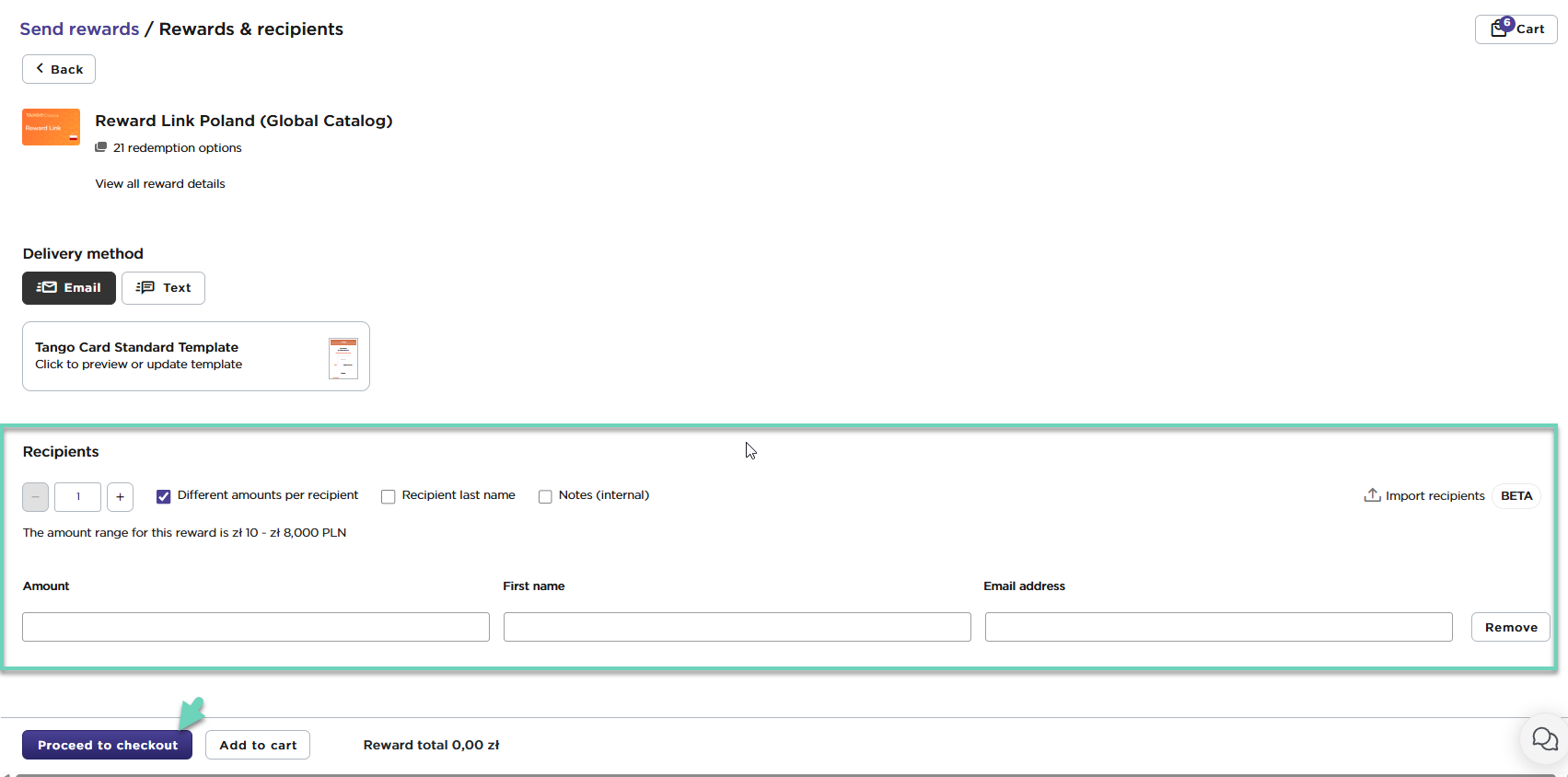Click the Send rewards breadcrumb link
Viewport: 1568px width, 777px height.
79,29
